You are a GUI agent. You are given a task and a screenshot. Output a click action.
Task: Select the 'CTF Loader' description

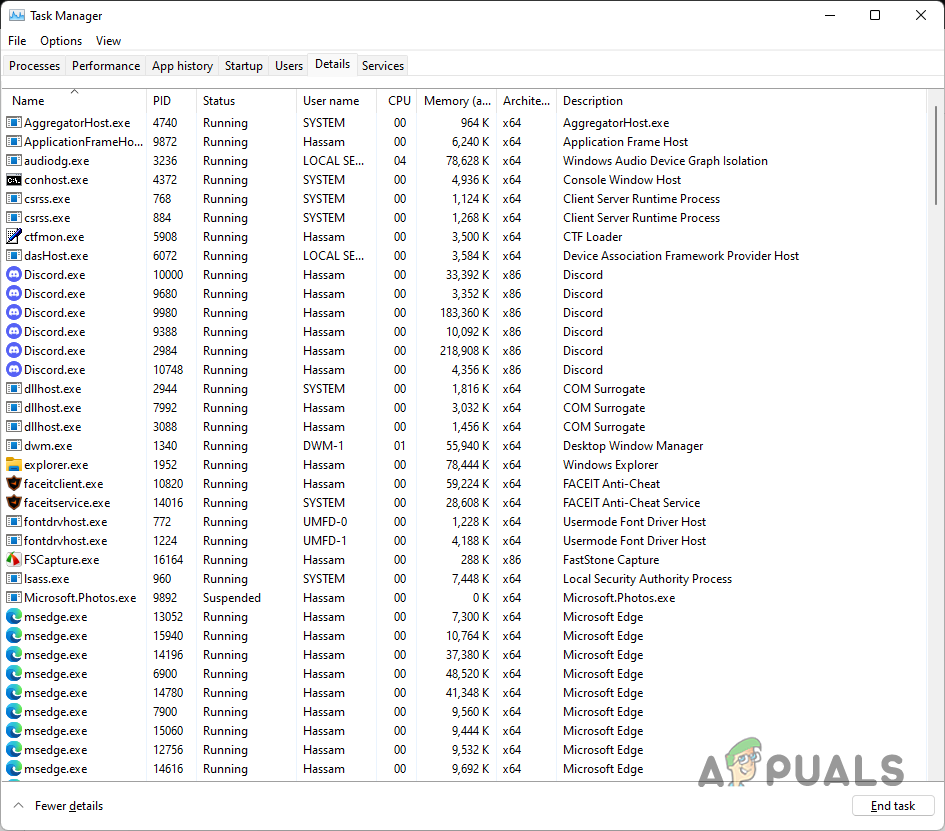coord(592,237)
